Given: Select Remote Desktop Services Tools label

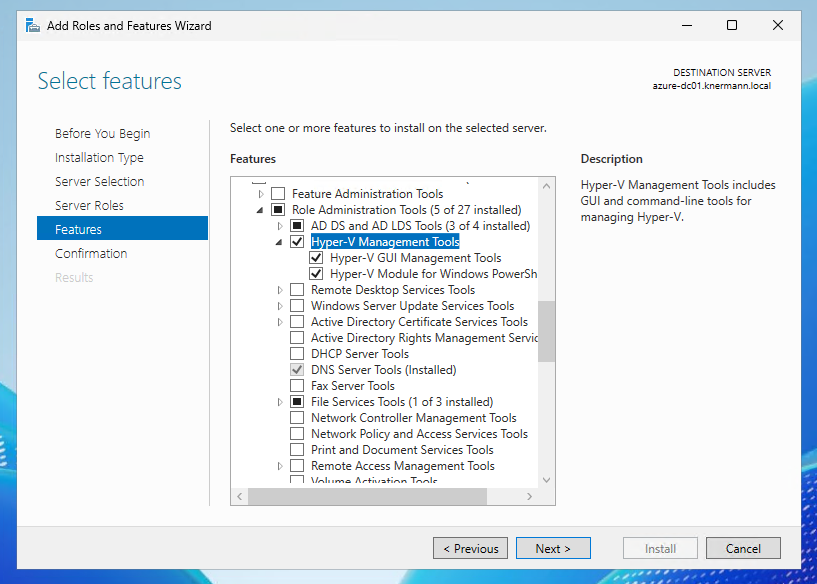Looking at the screenshot, I should (393, 290).
